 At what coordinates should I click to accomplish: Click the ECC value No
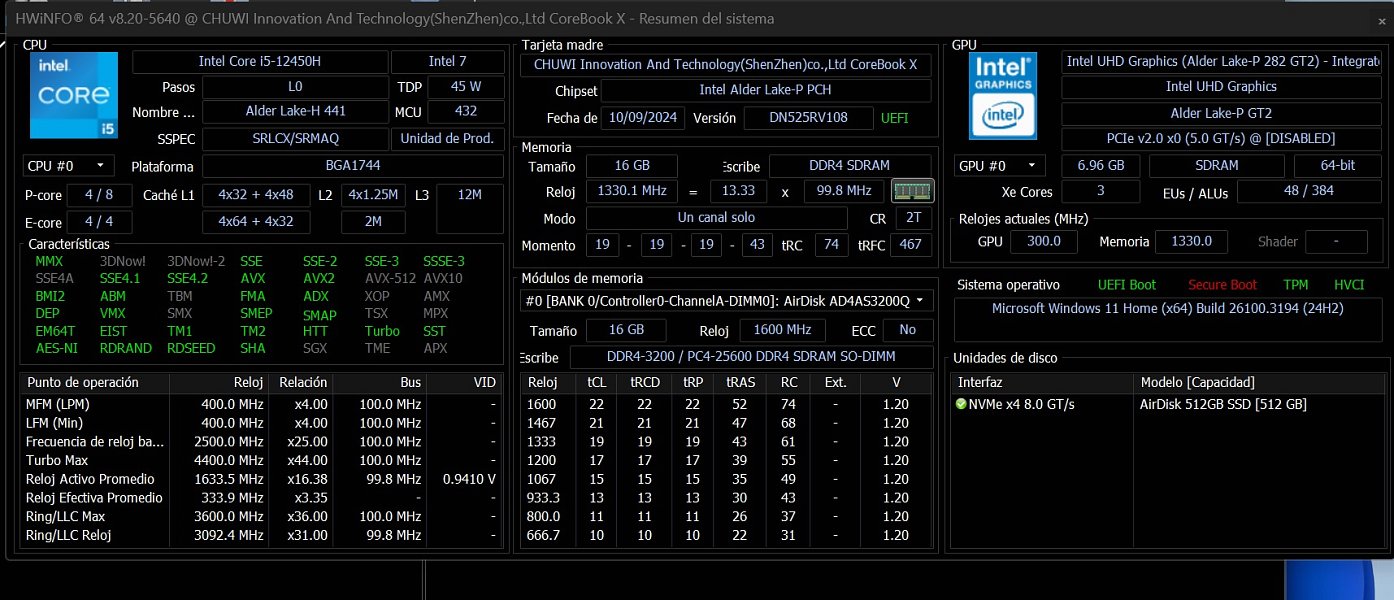coord(907,330)
